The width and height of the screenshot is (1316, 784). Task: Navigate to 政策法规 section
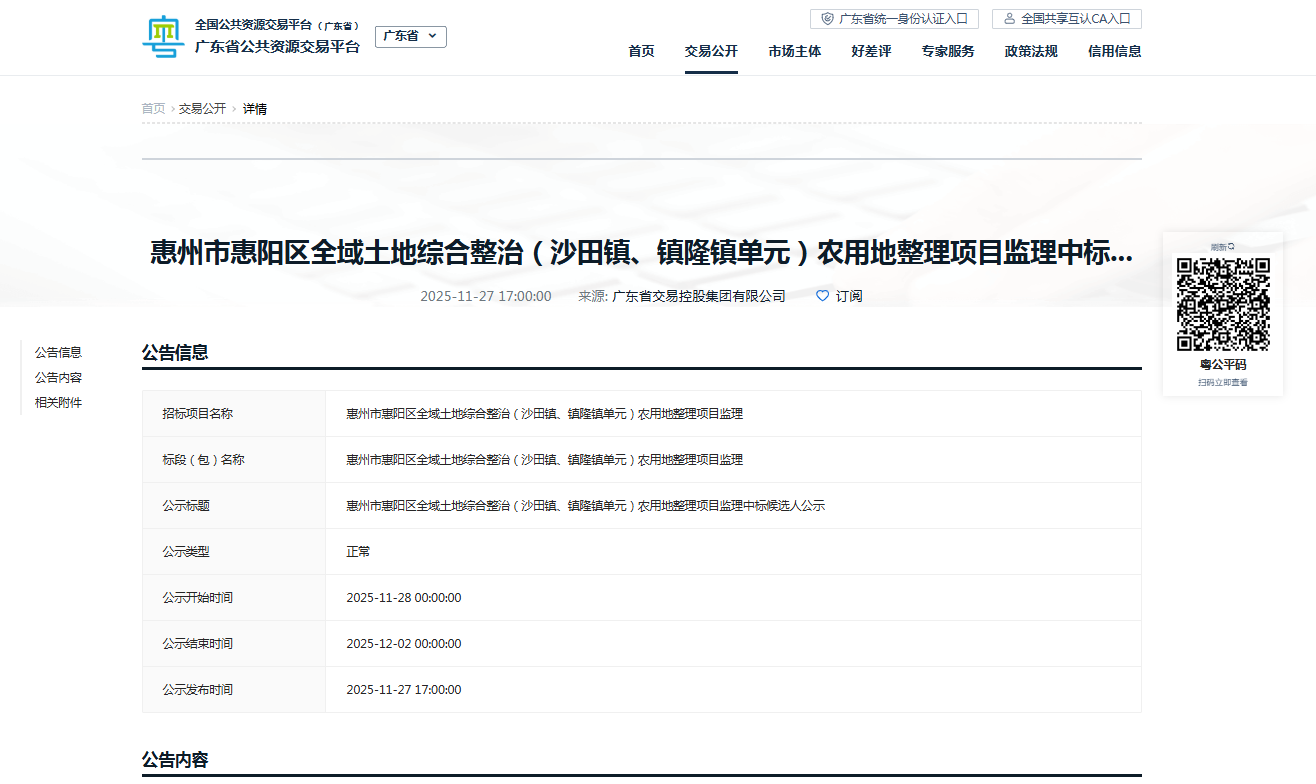point(1031,52)
